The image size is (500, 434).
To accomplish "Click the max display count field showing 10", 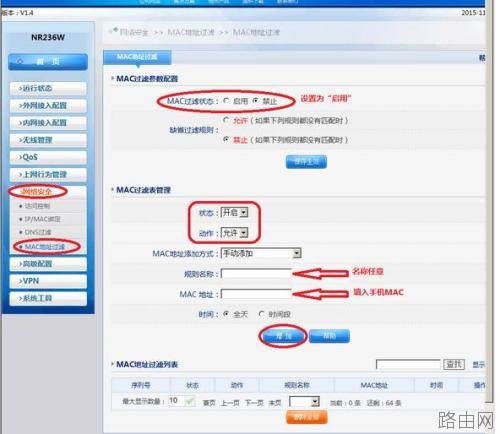I will point(177,401).
